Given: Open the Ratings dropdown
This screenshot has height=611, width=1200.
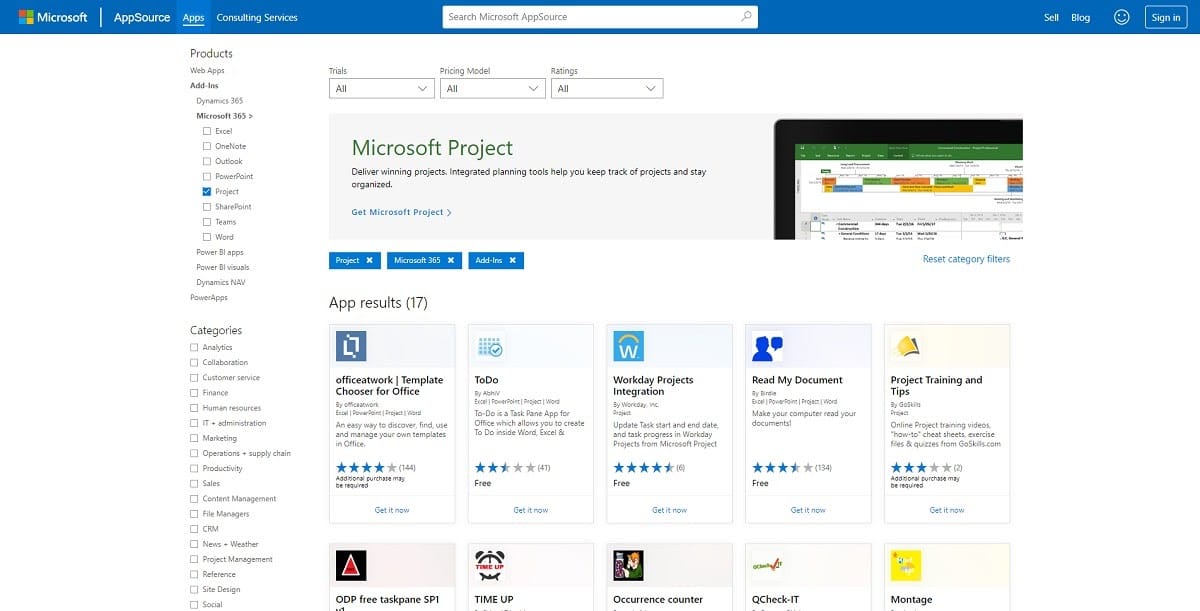Looking at the screenshot, I should pos(606,88).
